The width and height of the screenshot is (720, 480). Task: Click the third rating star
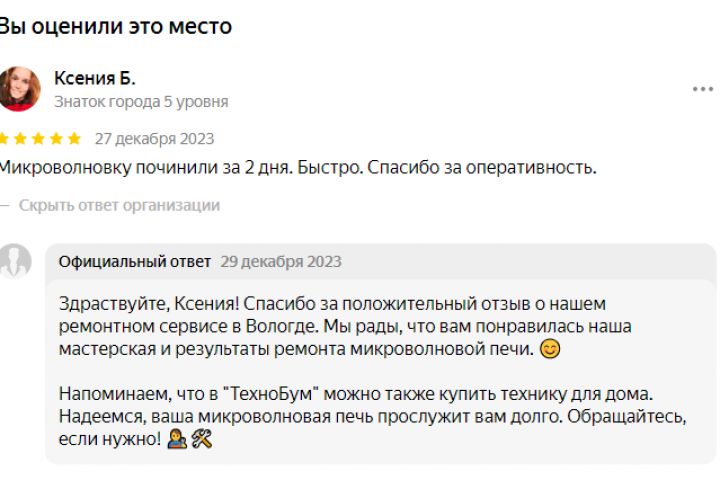pos(38,139)
